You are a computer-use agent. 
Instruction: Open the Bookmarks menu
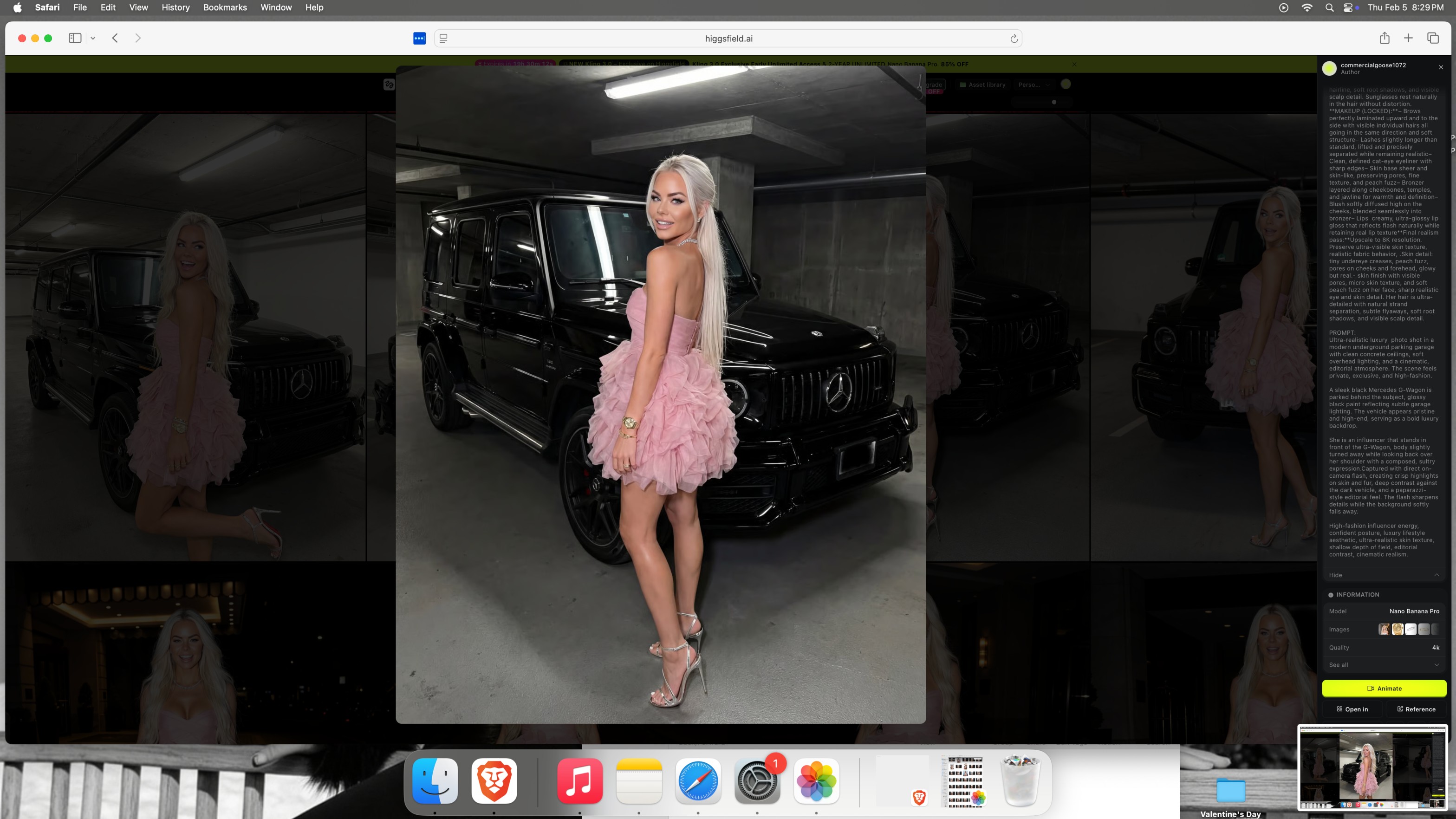[225, 7]
